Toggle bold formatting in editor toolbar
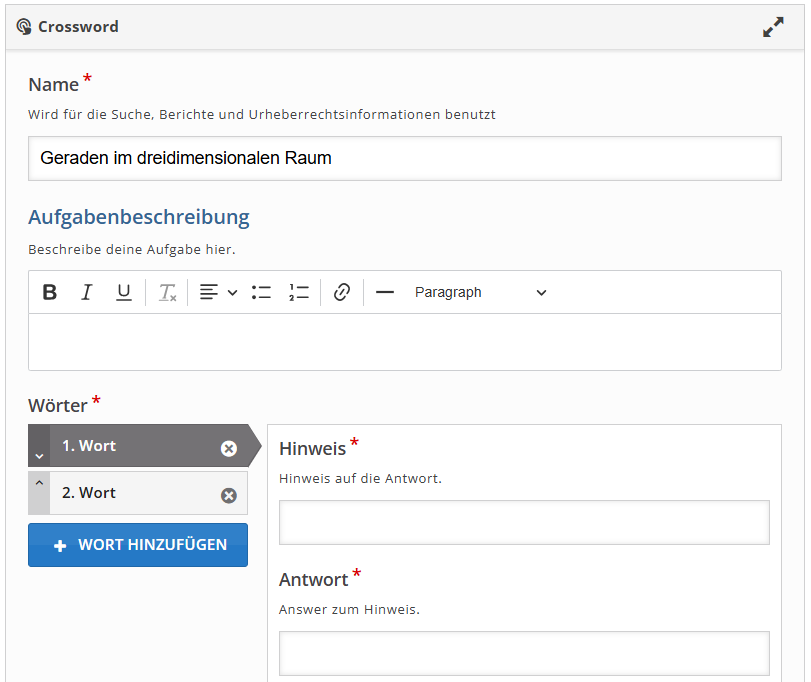Viewport: 811px width, 682px height. [50, 293]
